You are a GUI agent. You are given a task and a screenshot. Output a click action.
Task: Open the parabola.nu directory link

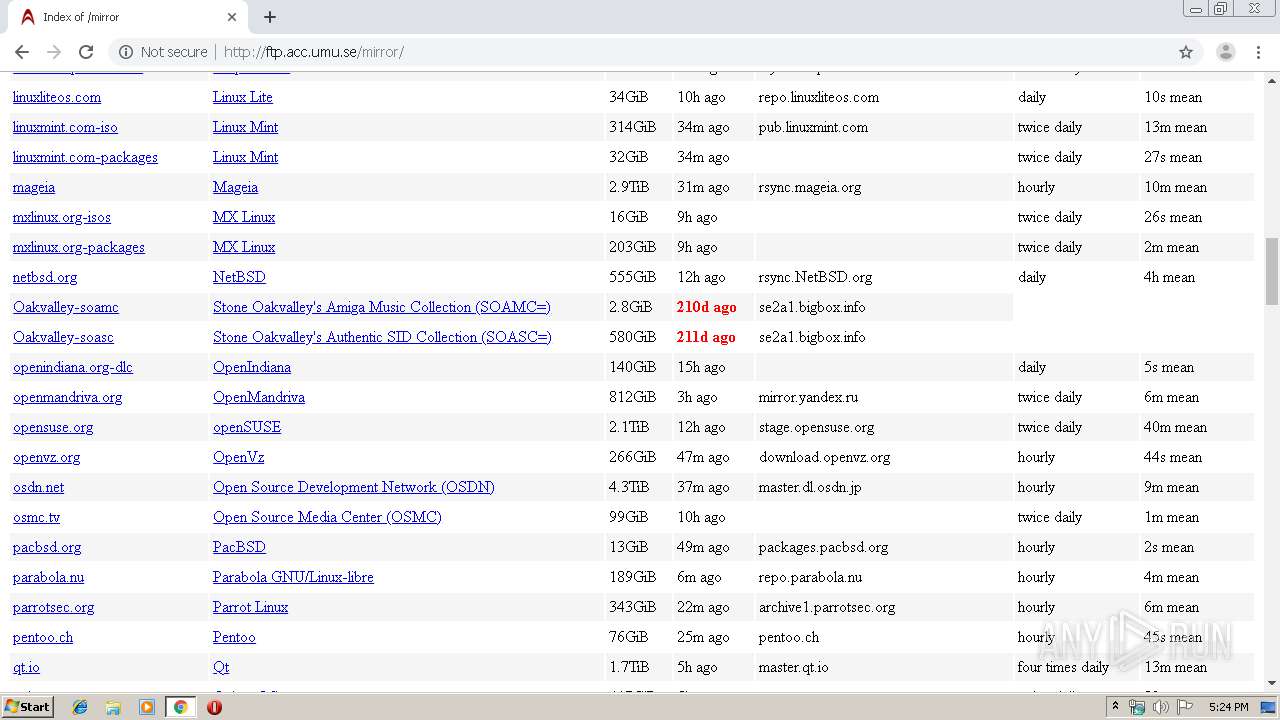tap(49, 577)
